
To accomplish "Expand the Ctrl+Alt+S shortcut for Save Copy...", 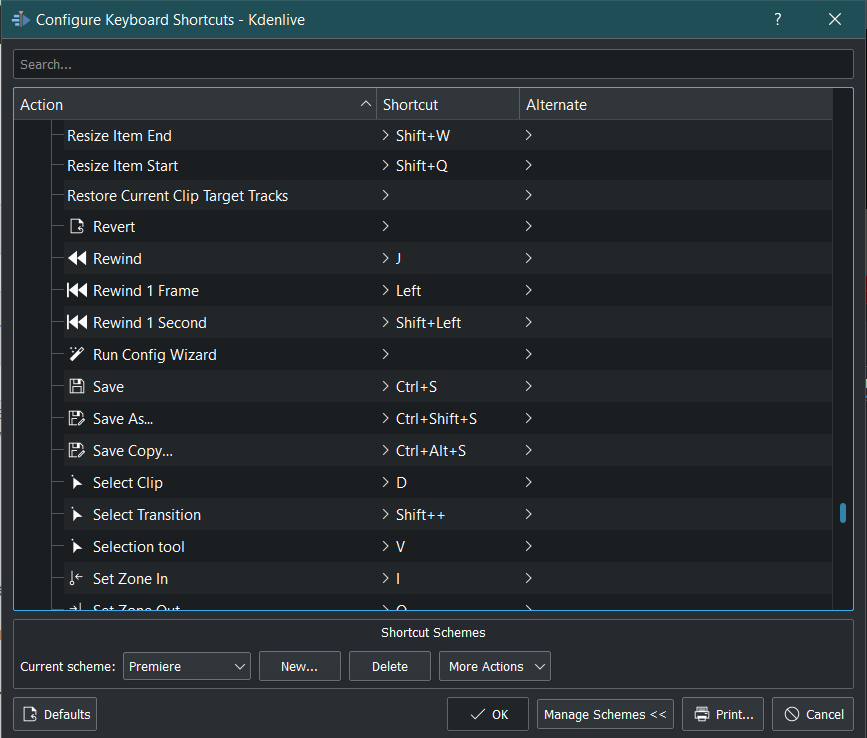I will click(x=385, y=451).
